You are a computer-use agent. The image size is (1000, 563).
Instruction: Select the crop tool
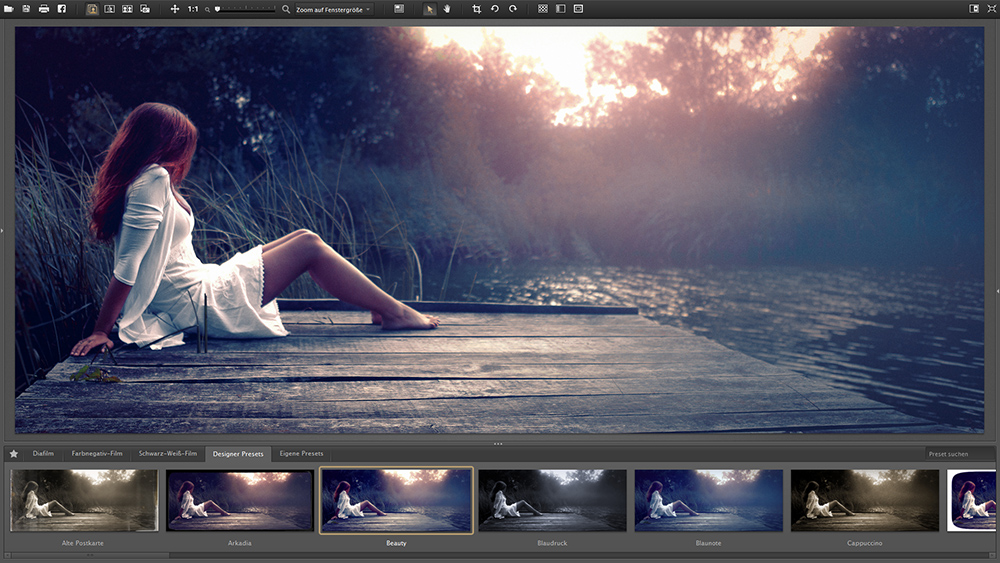coord(477,9)
